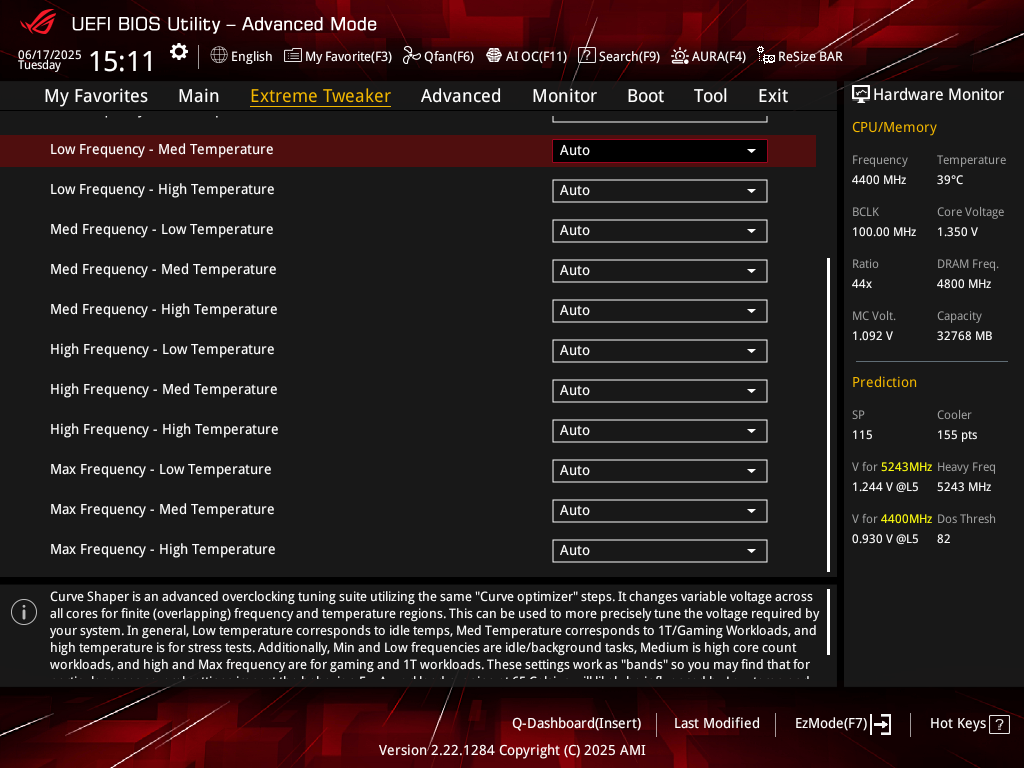Select the Extreme Tweaker tab
The height and width of the screenshot is (768, 1024).
[x=321, y=96]
